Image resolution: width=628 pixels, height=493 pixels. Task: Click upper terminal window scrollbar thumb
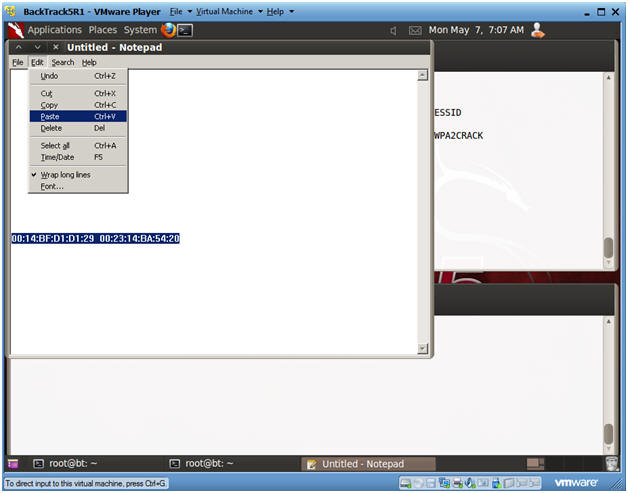608,248
